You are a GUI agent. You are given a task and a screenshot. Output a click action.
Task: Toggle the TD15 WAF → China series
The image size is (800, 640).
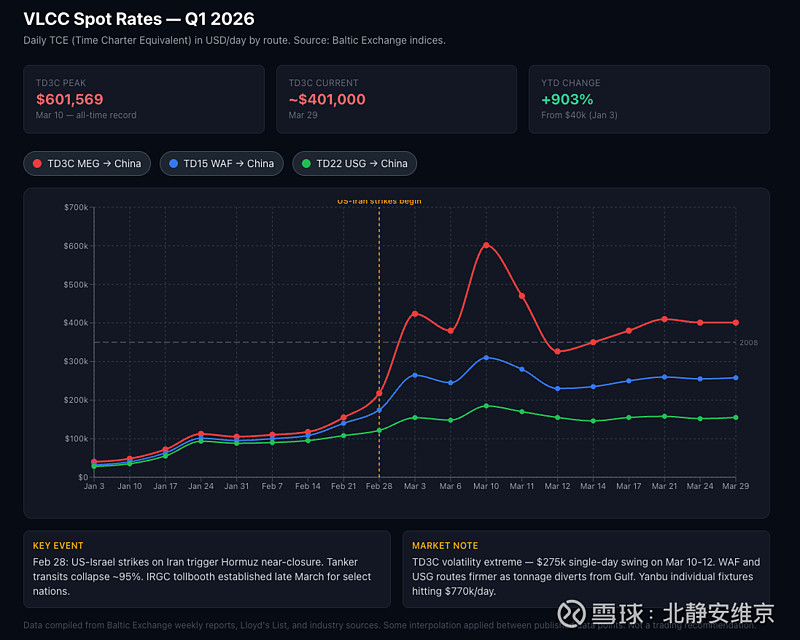[x=221, y=163]
